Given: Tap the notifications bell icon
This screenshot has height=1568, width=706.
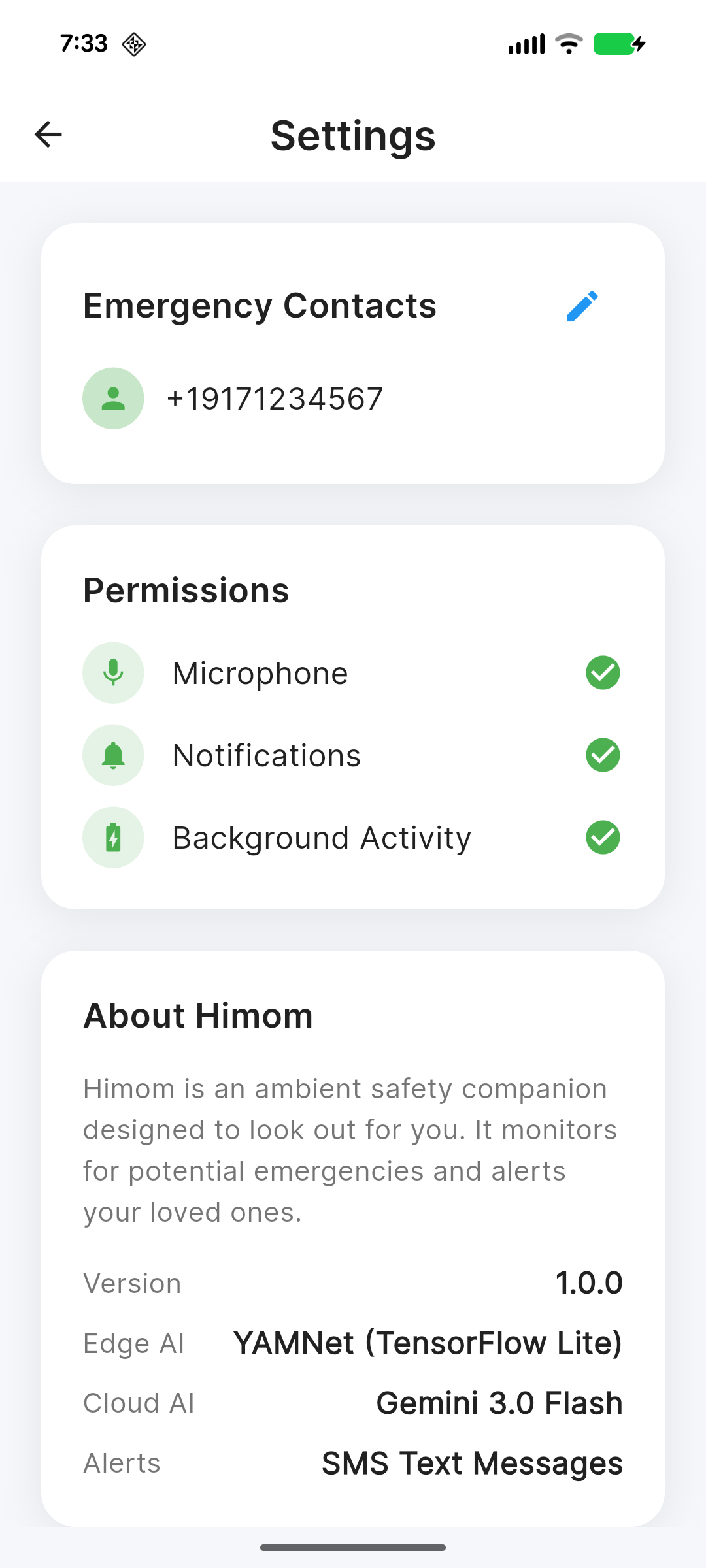Looking at the screenshot, I should (113, 755).
